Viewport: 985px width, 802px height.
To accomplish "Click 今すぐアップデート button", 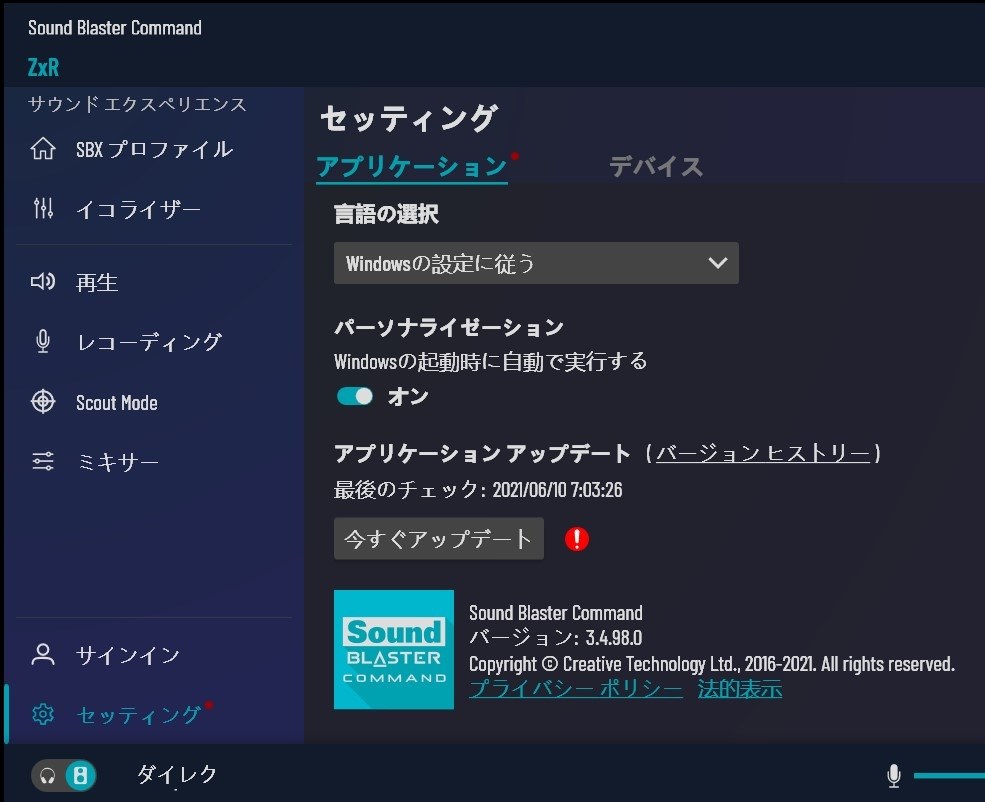I will pyautogui.click(x=438, y=538).
